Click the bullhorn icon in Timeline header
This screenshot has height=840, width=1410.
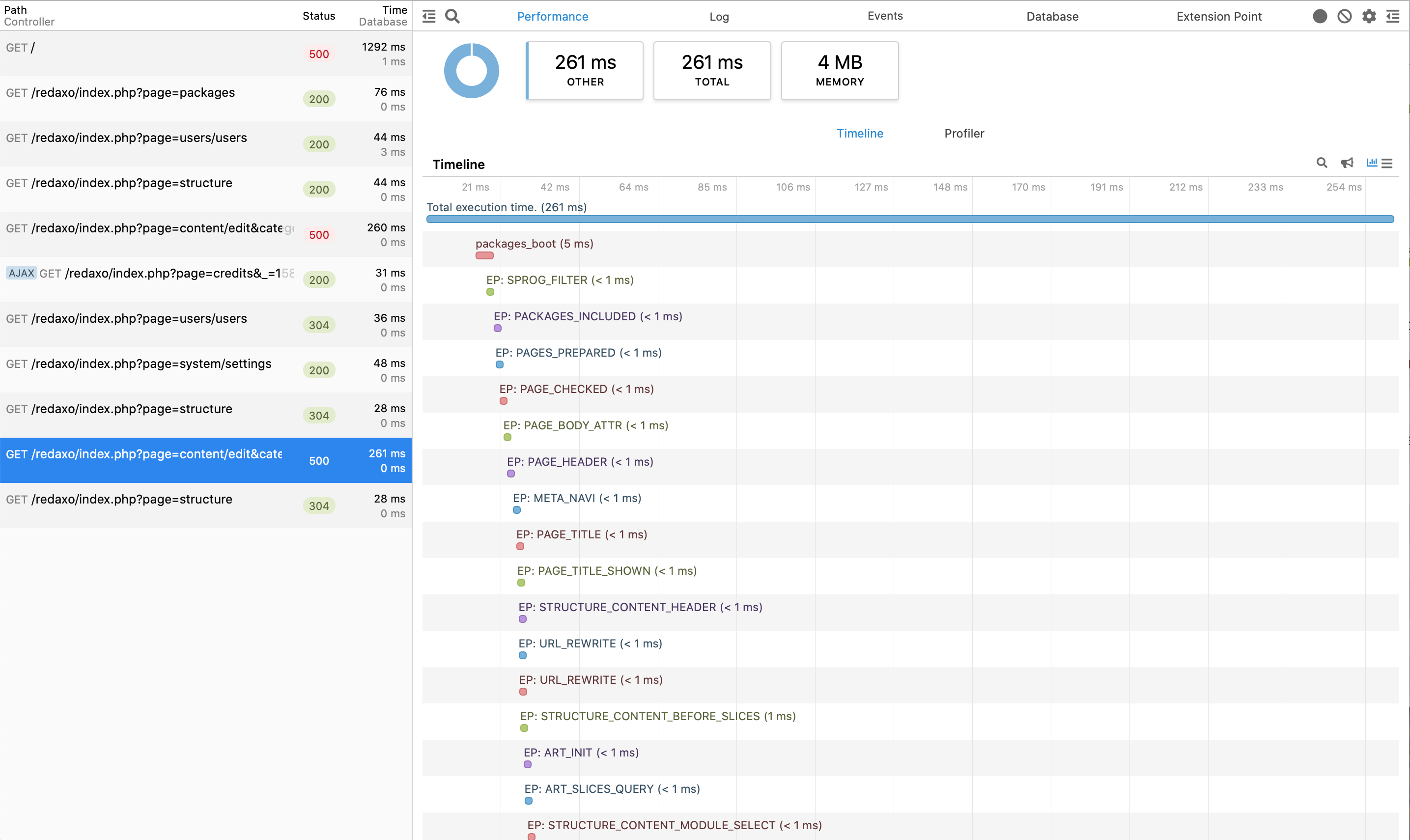(1347, 163)
